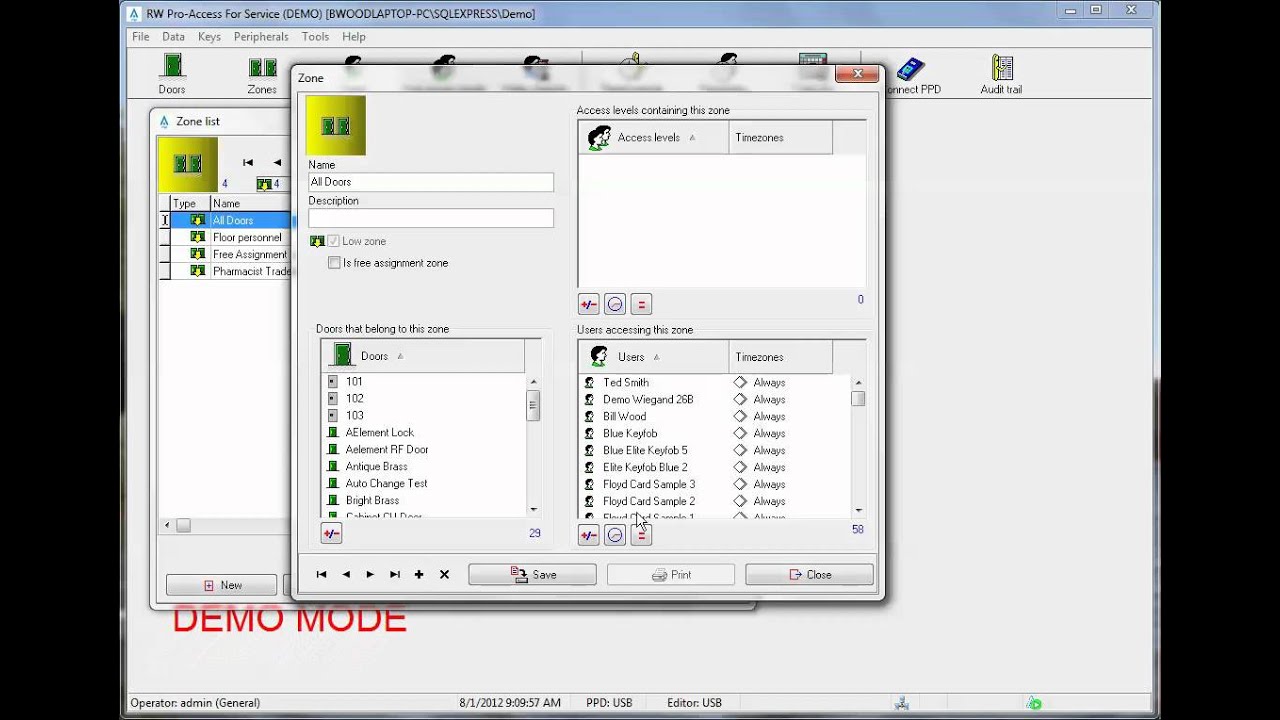Click the green status icon in status bar
Image resolution: width=1280 pixels, height=720 pixels.
click(x=1035, y=703)
